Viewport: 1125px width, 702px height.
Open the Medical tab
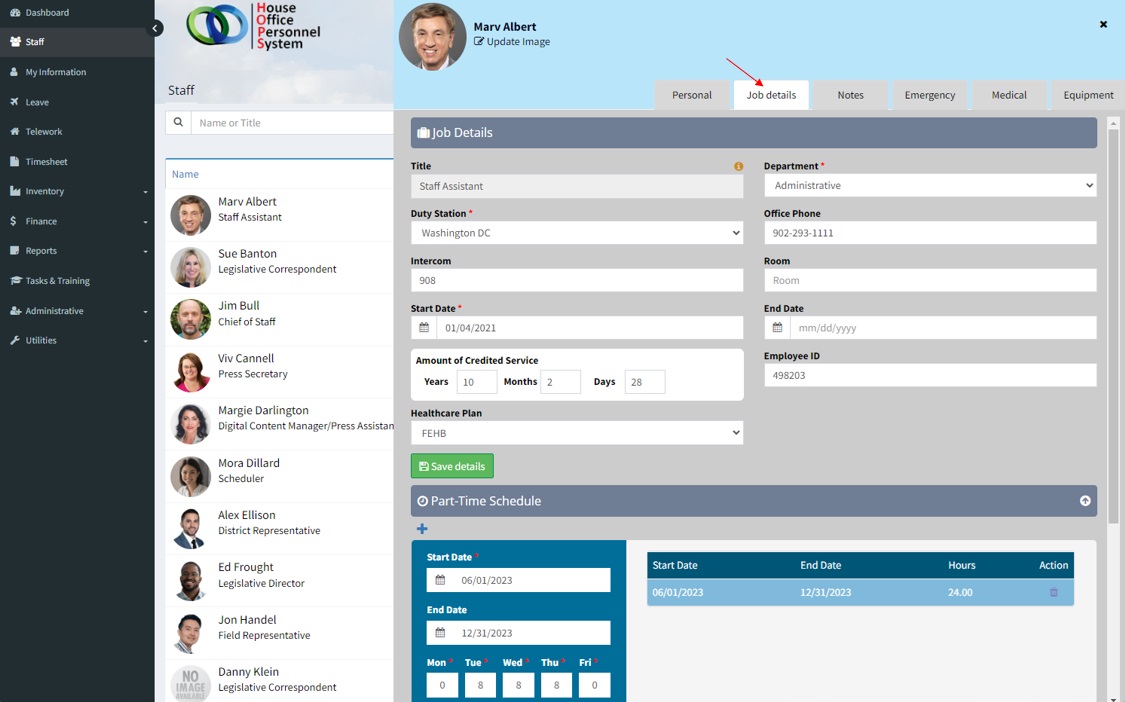click(1008, 95)
